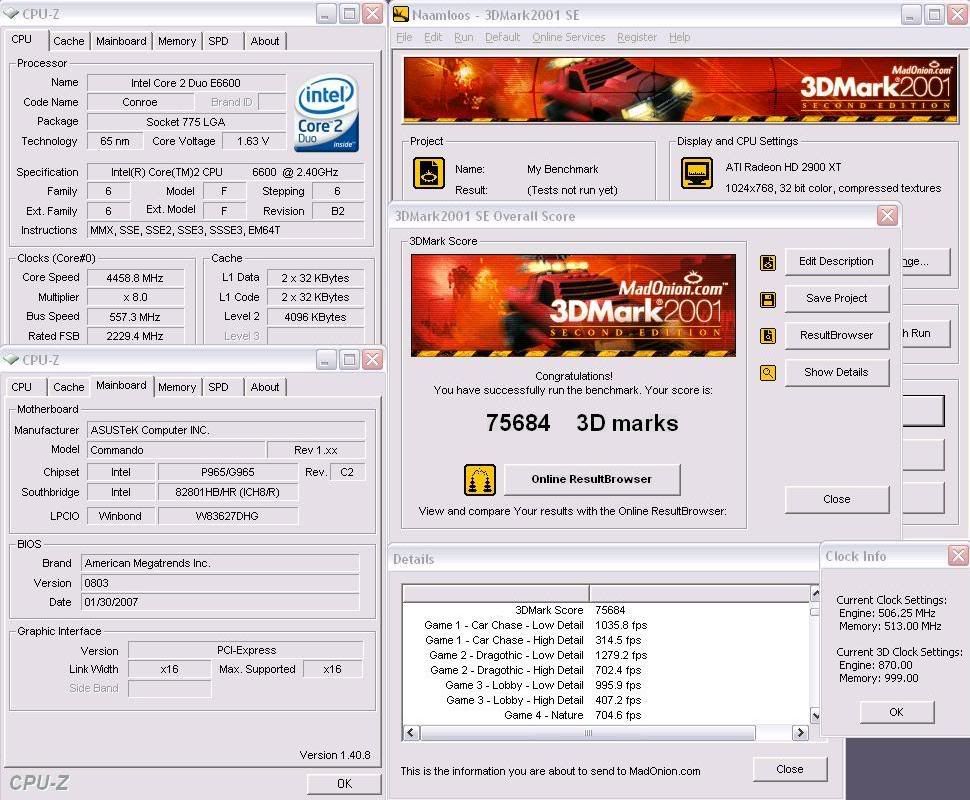Click the Show Details button
970x800 pixels.
[x=836, y=372]
